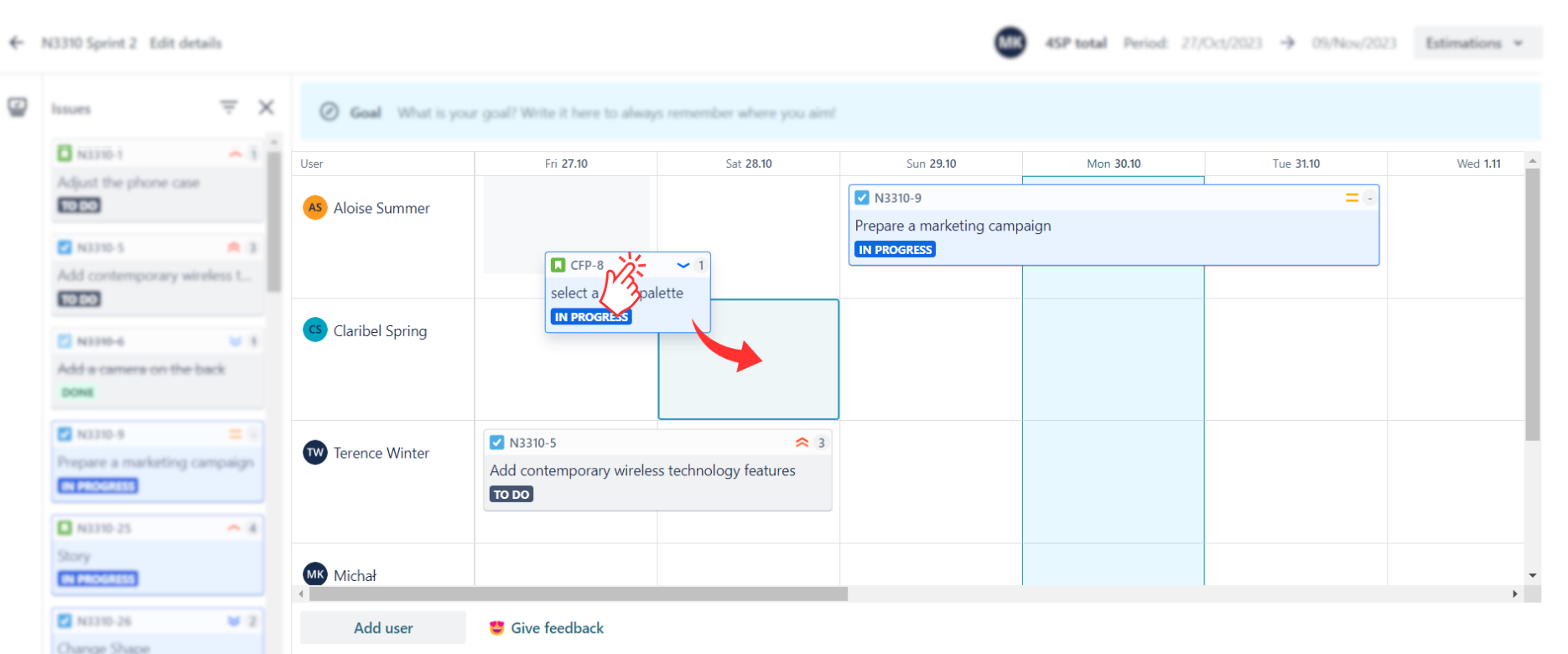Click the Issues panel scrollbar
The height and width of the screenshot is (654, 1568).
(273, 221)
